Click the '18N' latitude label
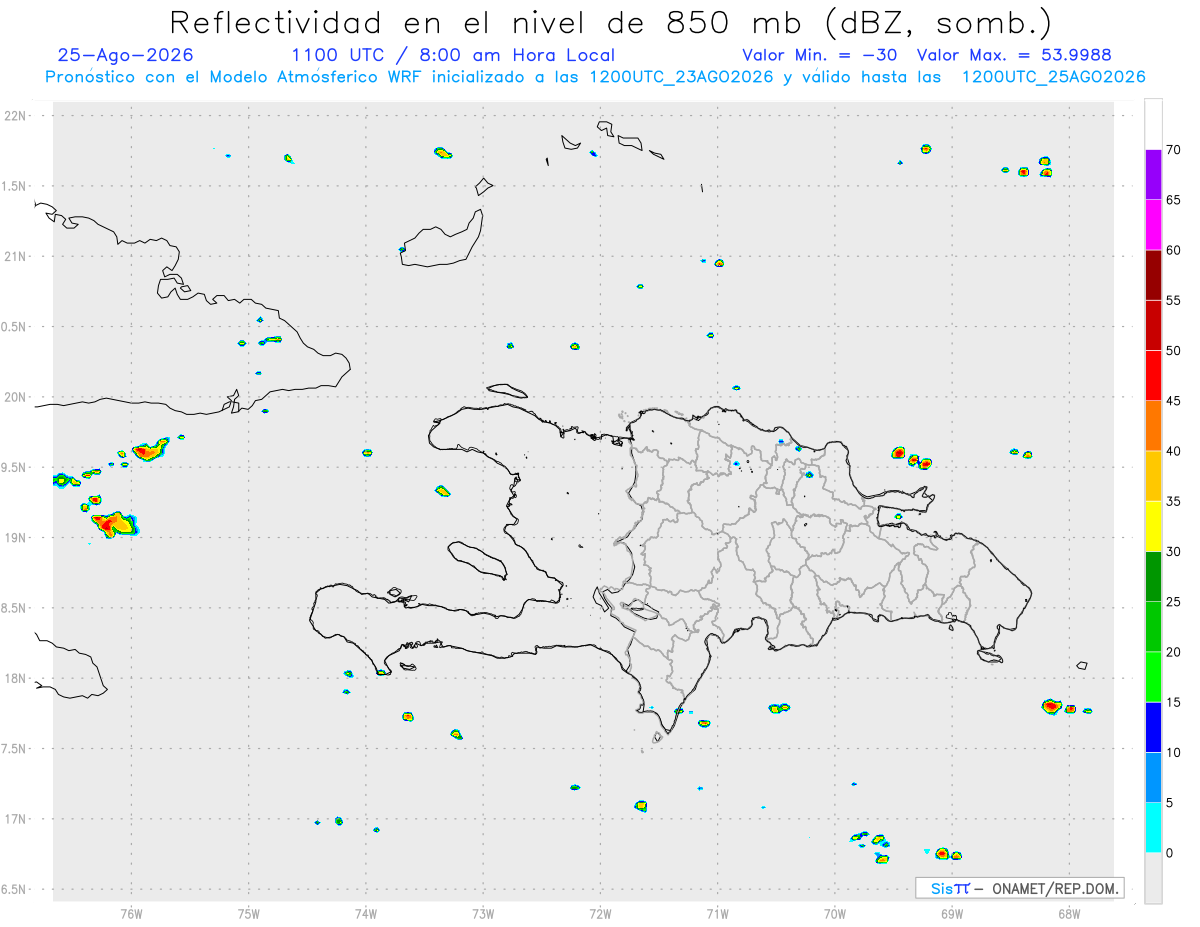This screenshot has height=927, width=1200. click(x=17, y=679)
